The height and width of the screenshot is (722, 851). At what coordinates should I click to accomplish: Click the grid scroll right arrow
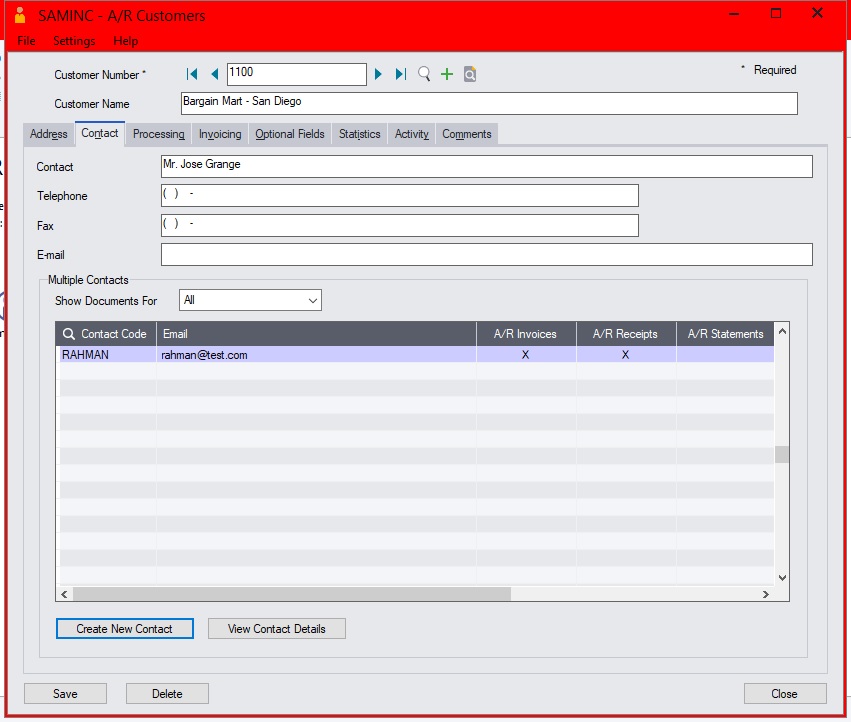(766, 594)
